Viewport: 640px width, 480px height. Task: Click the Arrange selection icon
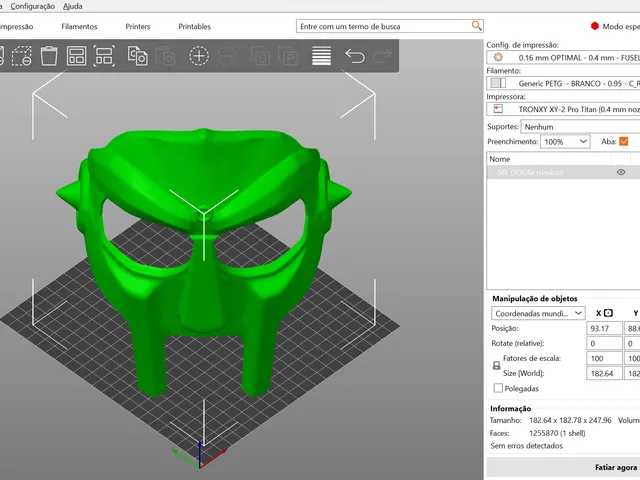[x=104, y=56]
